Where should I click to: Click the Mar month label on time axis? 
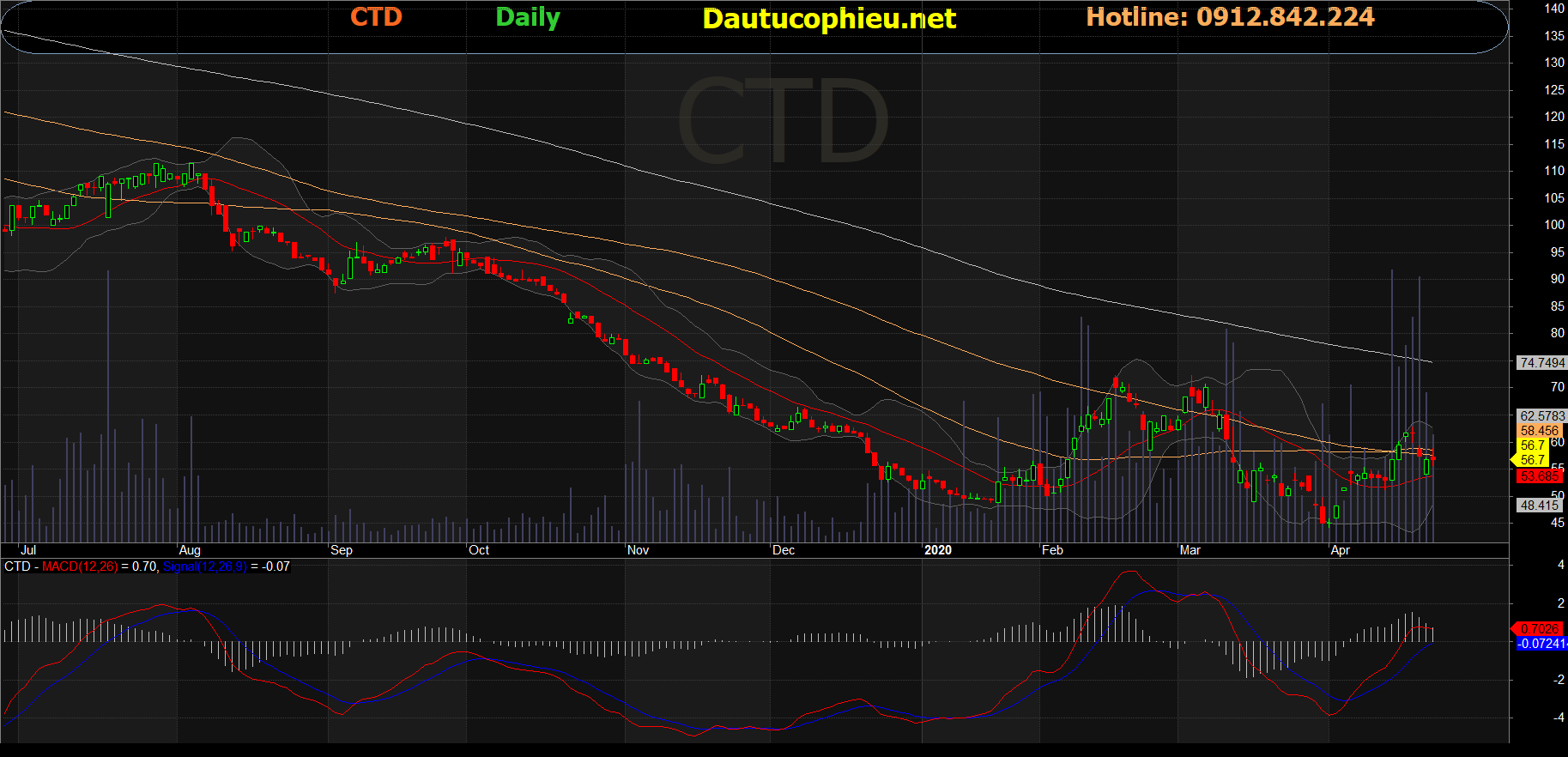tap(1190, 550)
